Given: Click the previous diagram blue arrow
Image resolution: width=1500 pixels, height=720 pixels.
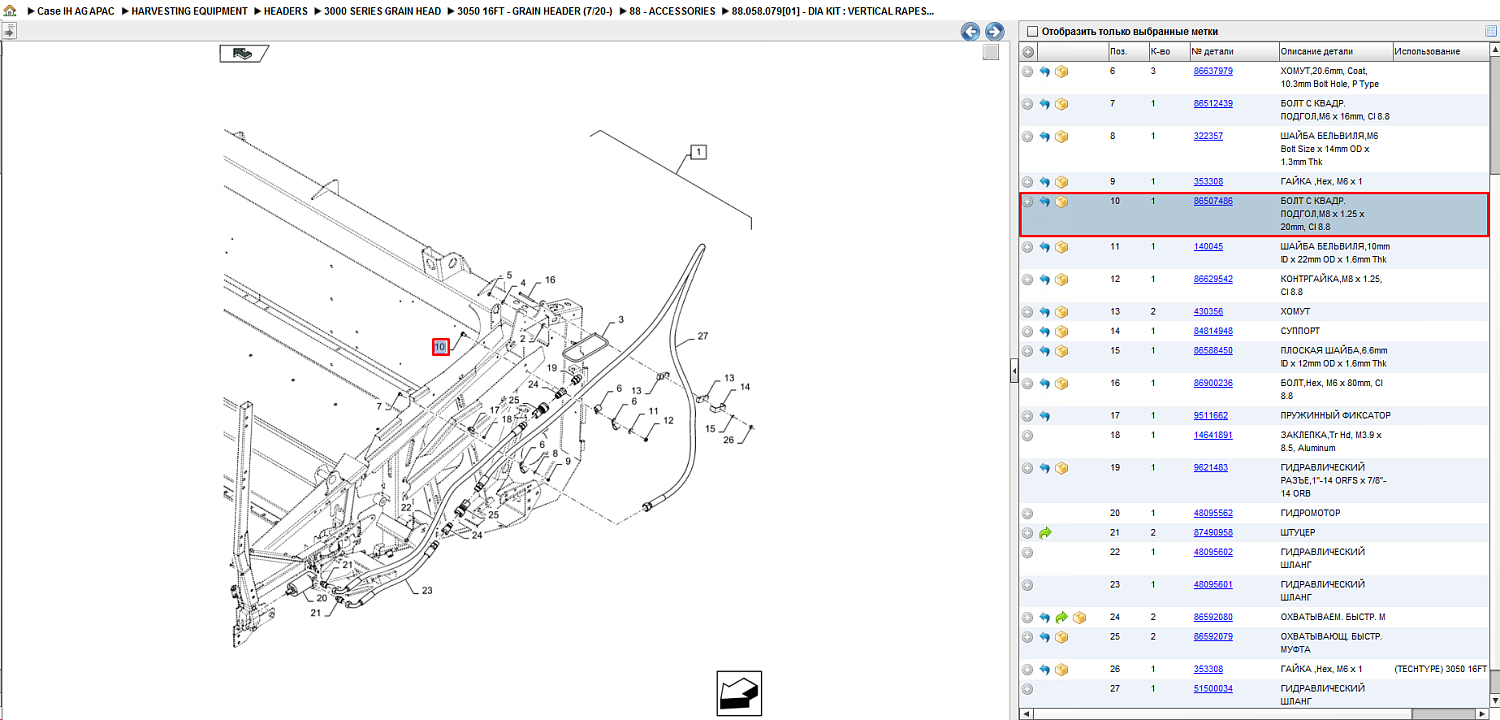Looking at the screenshot, I should point(970,32).
